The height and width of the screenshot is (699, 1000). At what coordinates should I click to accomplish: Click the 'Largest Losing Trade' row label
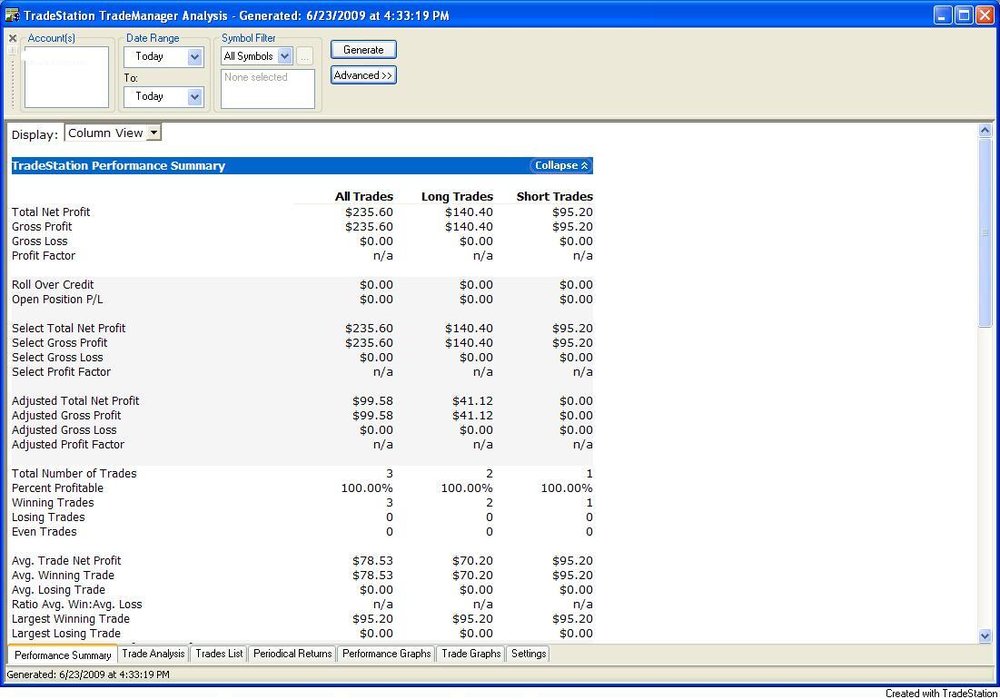pyautogui.click(x=66, y=634)
